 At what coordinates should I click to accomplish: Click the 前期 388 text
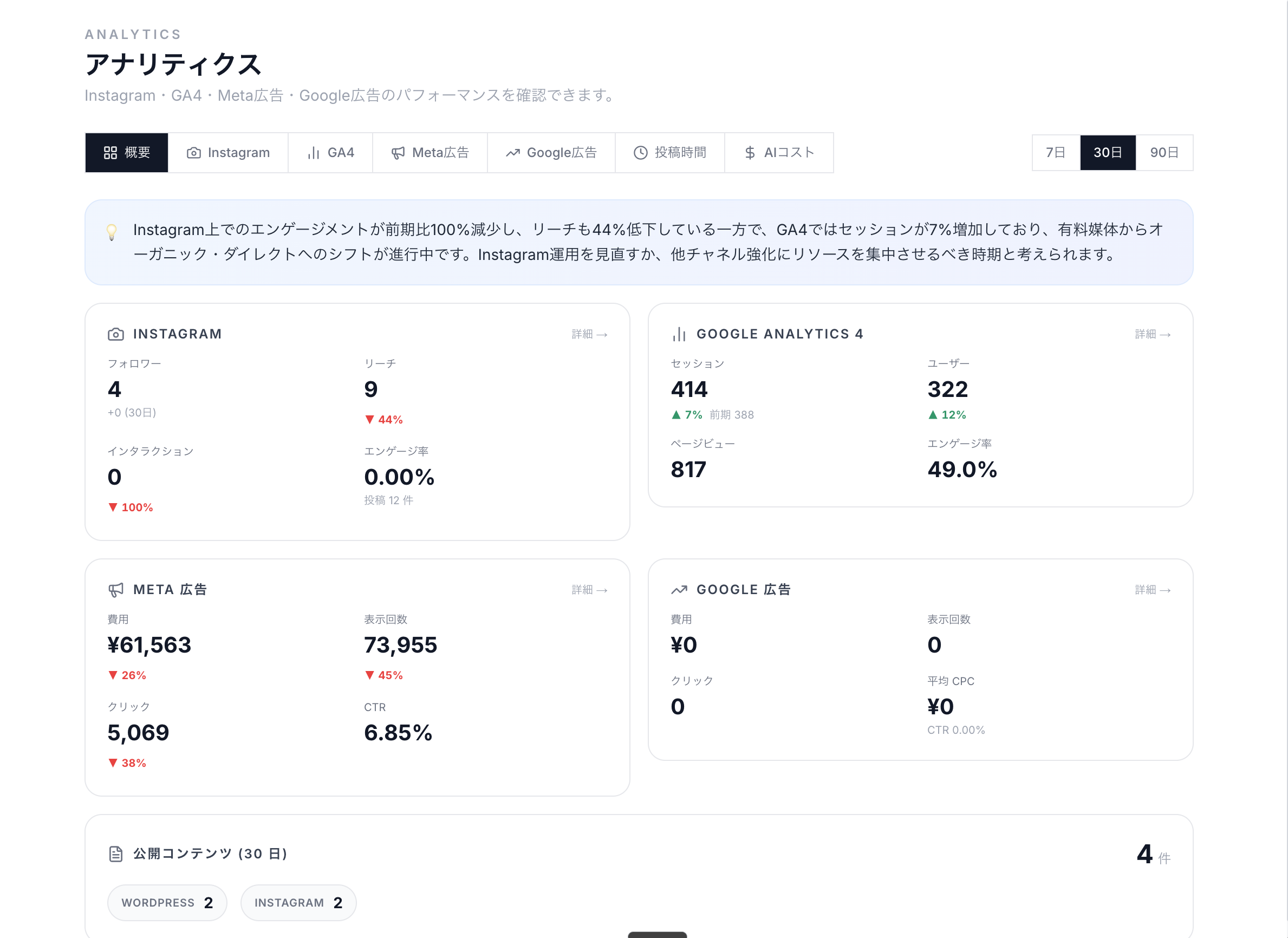[x=731, y=415]
